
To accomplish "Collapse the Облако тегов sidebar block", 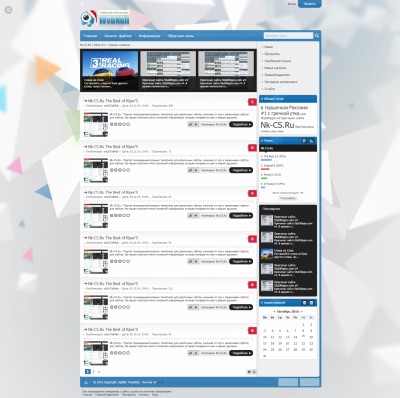I will pos(262,99).
